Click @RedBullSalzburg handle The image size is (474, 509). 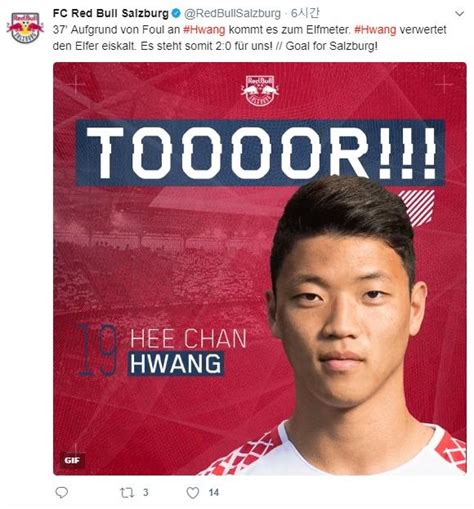[x=232, y=14]
